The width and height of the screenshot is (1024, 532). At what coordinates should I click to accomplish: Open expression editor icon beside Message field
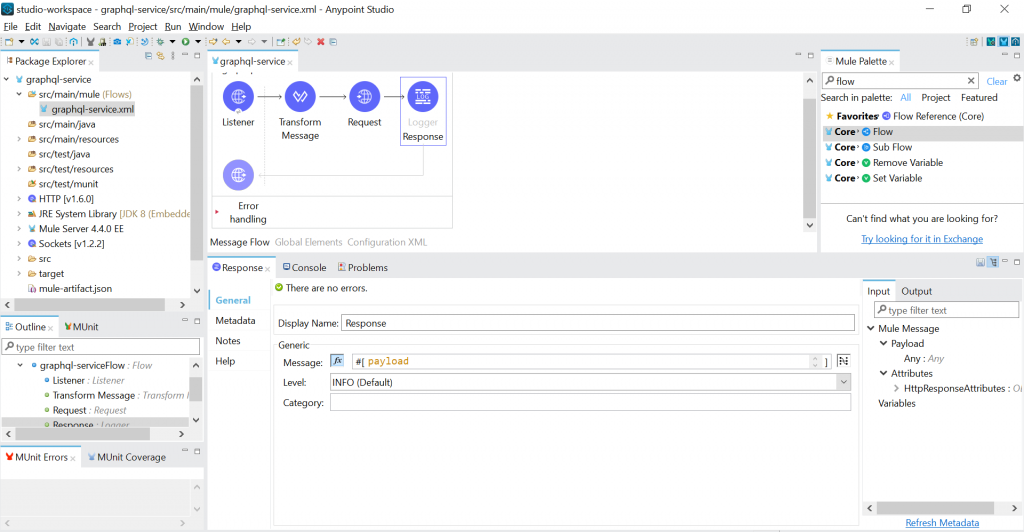coord(843,361)
